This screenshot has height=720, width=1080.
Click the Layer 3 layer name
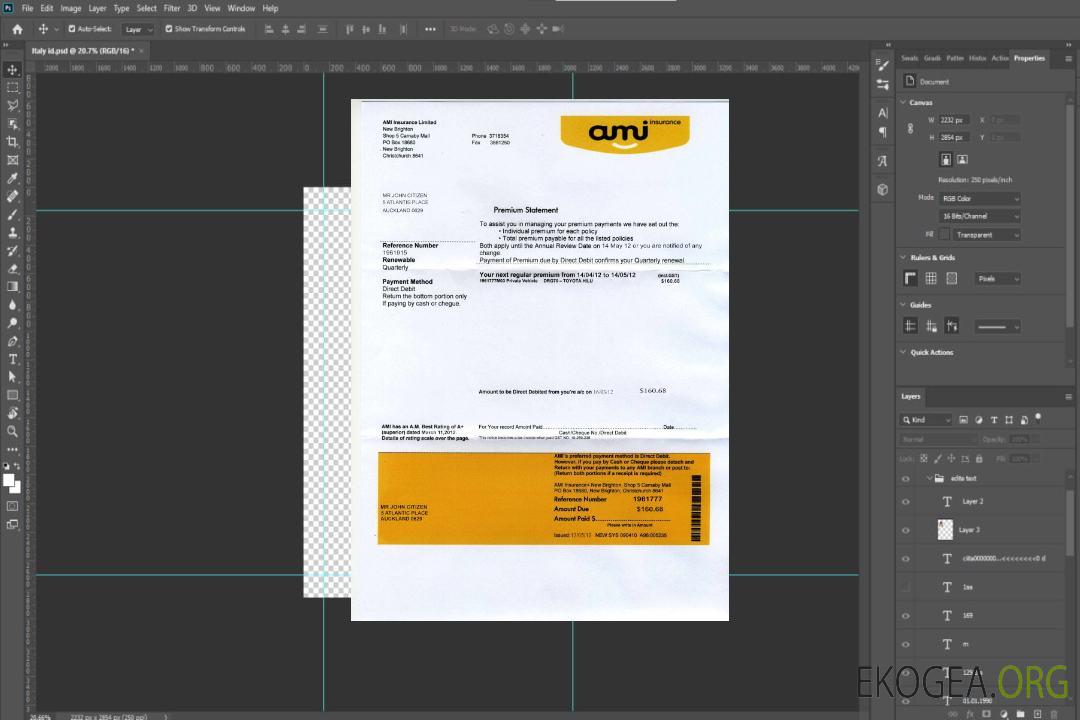tap(969, 530)
